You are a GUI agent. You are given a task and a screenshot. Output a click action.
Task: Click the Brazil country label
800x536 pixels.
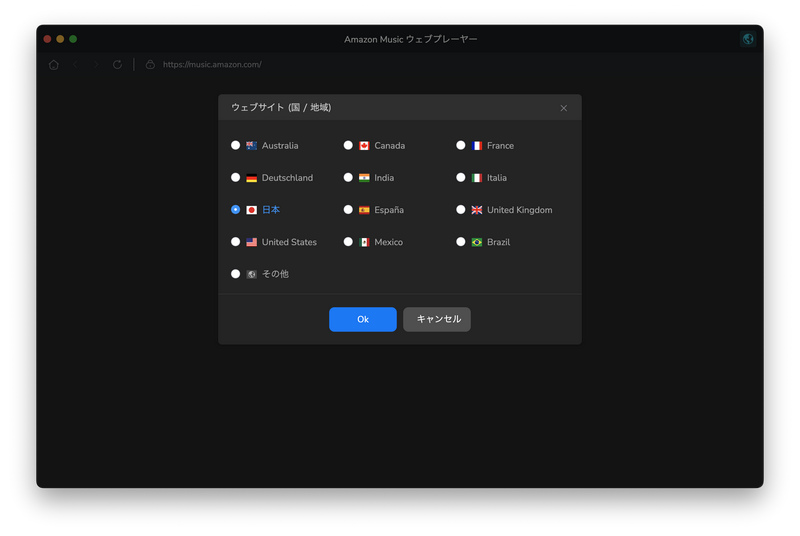(x=498, y=242)
